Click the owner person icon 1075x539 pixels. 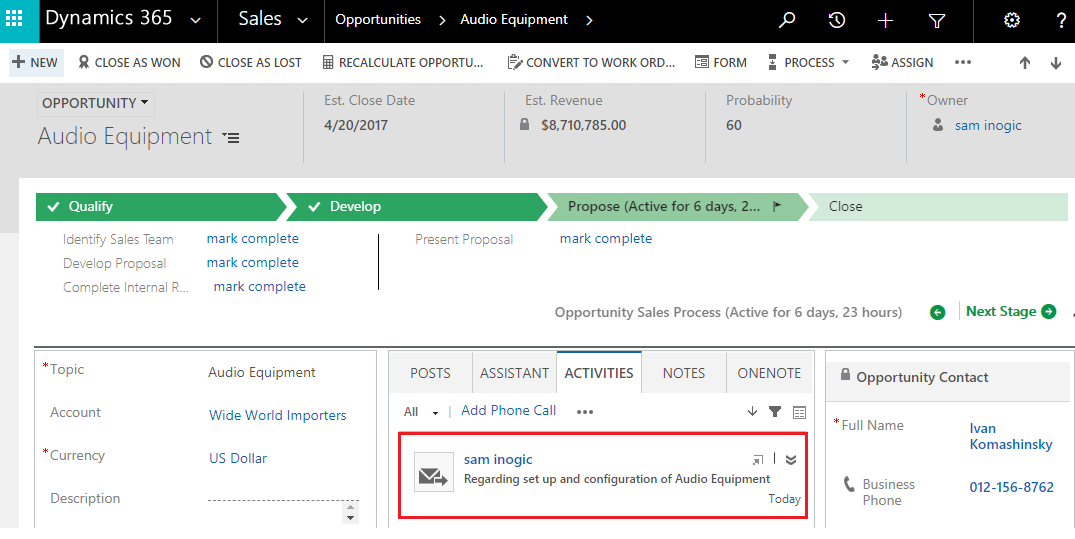938,125
